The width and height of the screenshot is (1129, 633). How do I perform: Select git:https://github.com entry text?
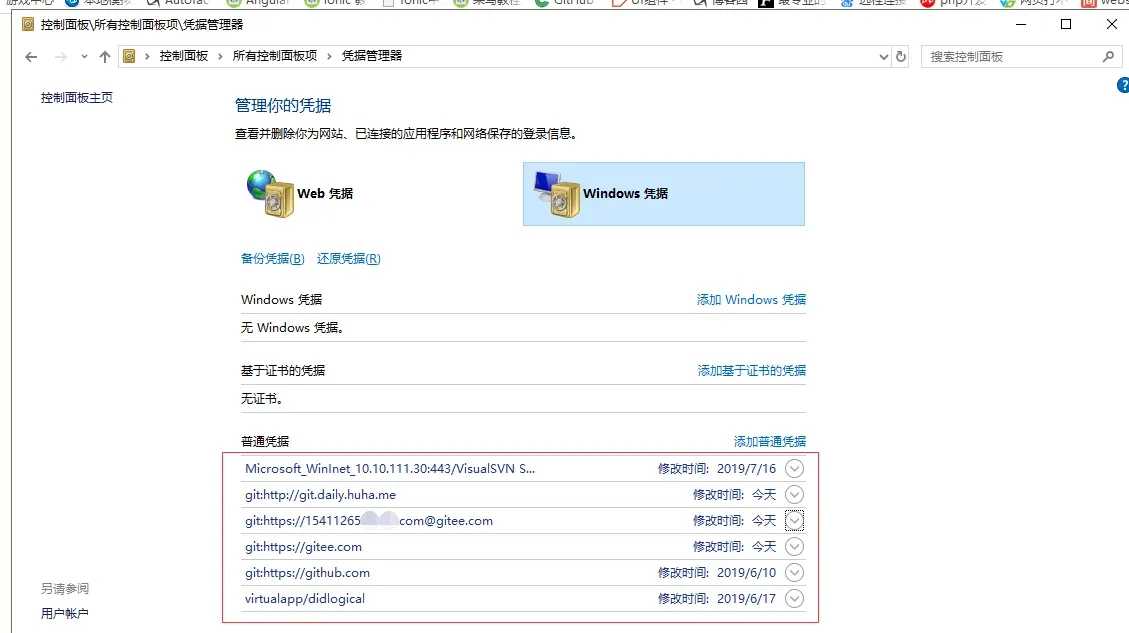[x=307, y=573]
